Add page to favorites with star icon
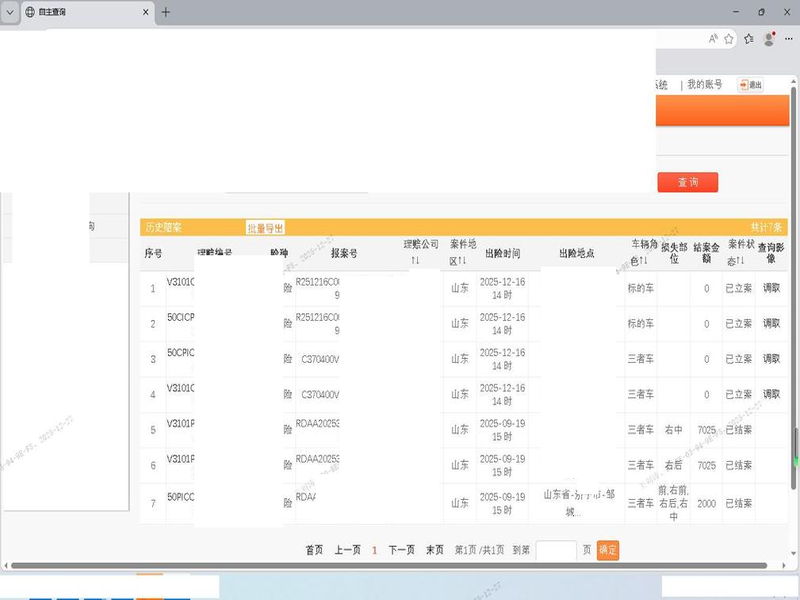 click(x=729, y=38)
